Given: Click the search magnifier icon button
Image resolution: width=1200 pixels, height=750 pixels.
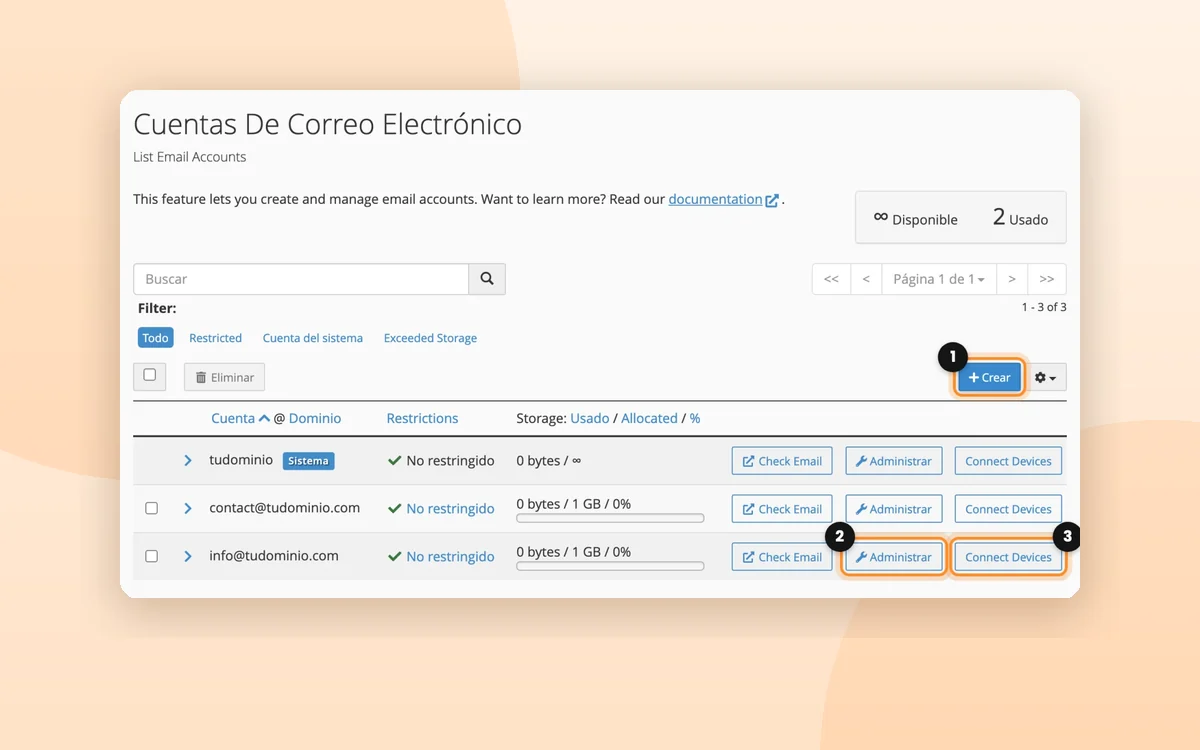Looking at the screenshot, I should coord(487,279).
